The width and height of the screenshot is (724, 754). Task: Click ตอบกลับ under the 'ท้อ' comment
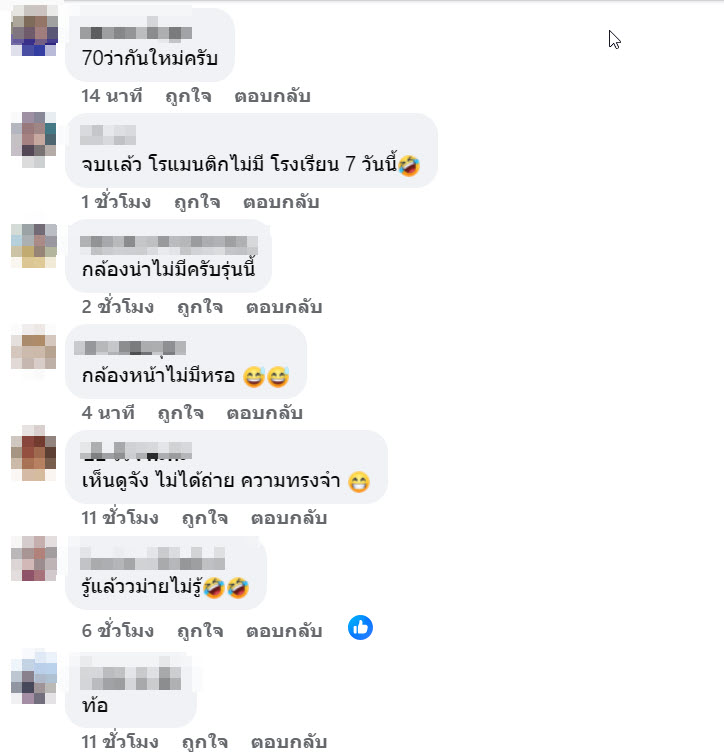(x=289, y=742)
